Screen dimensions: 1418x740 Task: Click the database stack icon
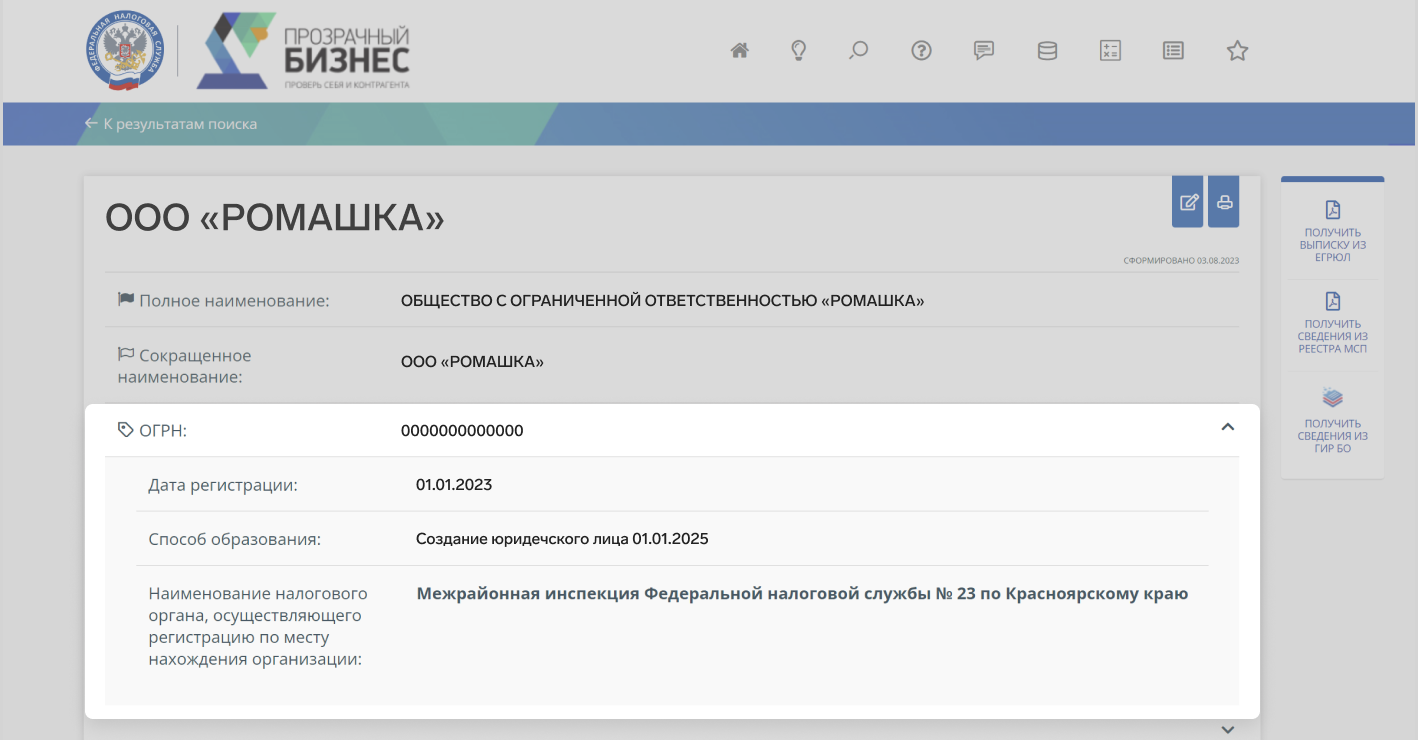tap(1047, 51)
